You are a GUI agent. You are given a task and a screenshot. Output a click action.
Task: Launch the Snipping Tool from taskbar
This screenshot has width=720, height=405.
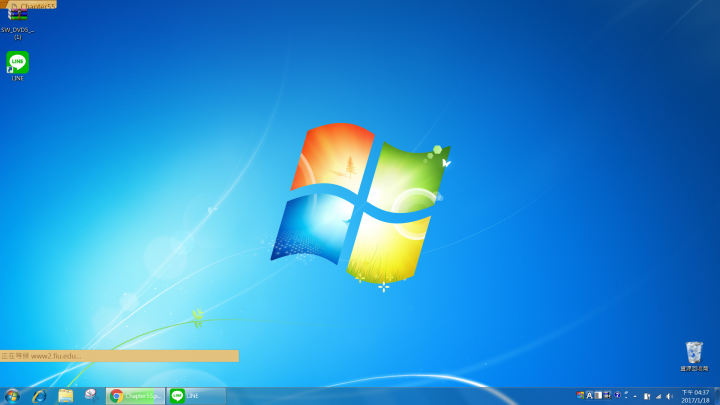91,395
